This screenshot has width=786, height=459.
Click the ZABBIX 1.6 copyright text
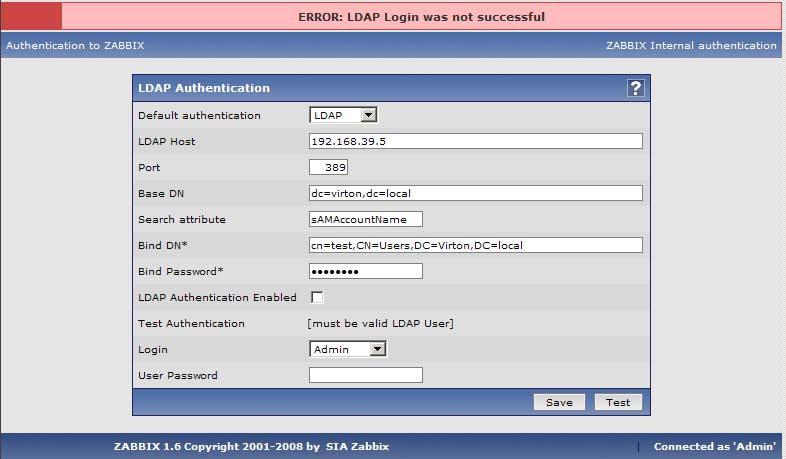coord(251,446)
